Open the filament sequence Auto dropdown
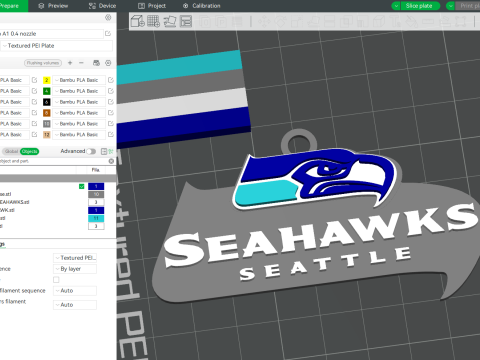480x360 pixels. [75, 291]
